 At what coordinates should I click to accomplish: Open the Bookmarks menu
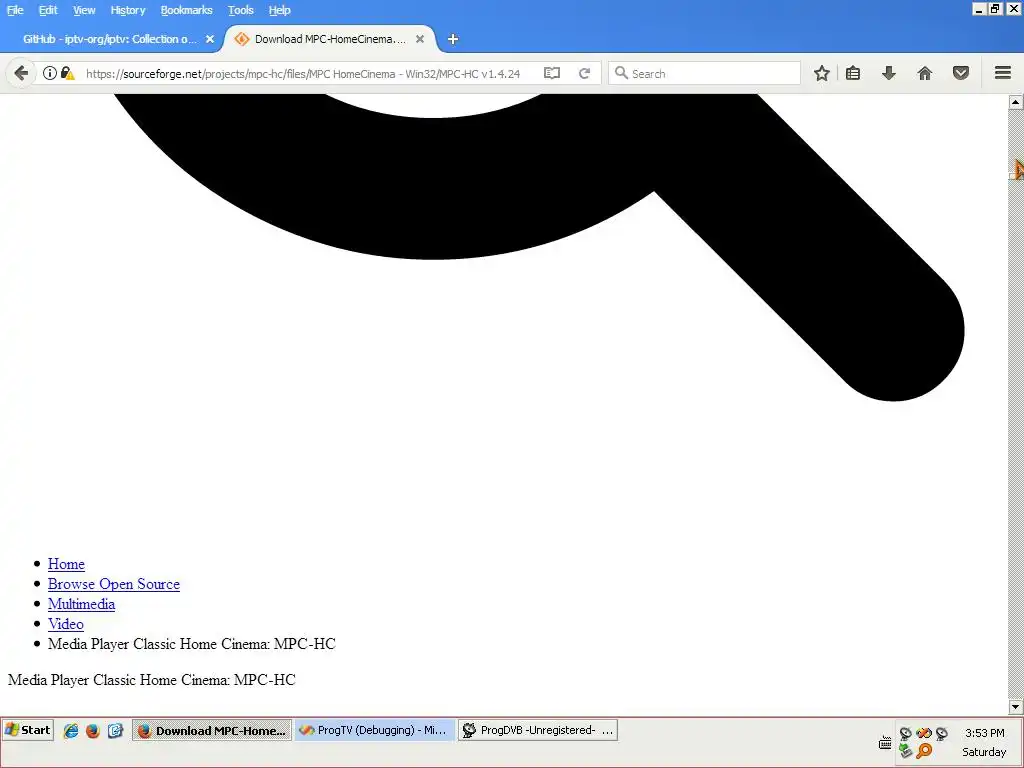tap(186, 10)
